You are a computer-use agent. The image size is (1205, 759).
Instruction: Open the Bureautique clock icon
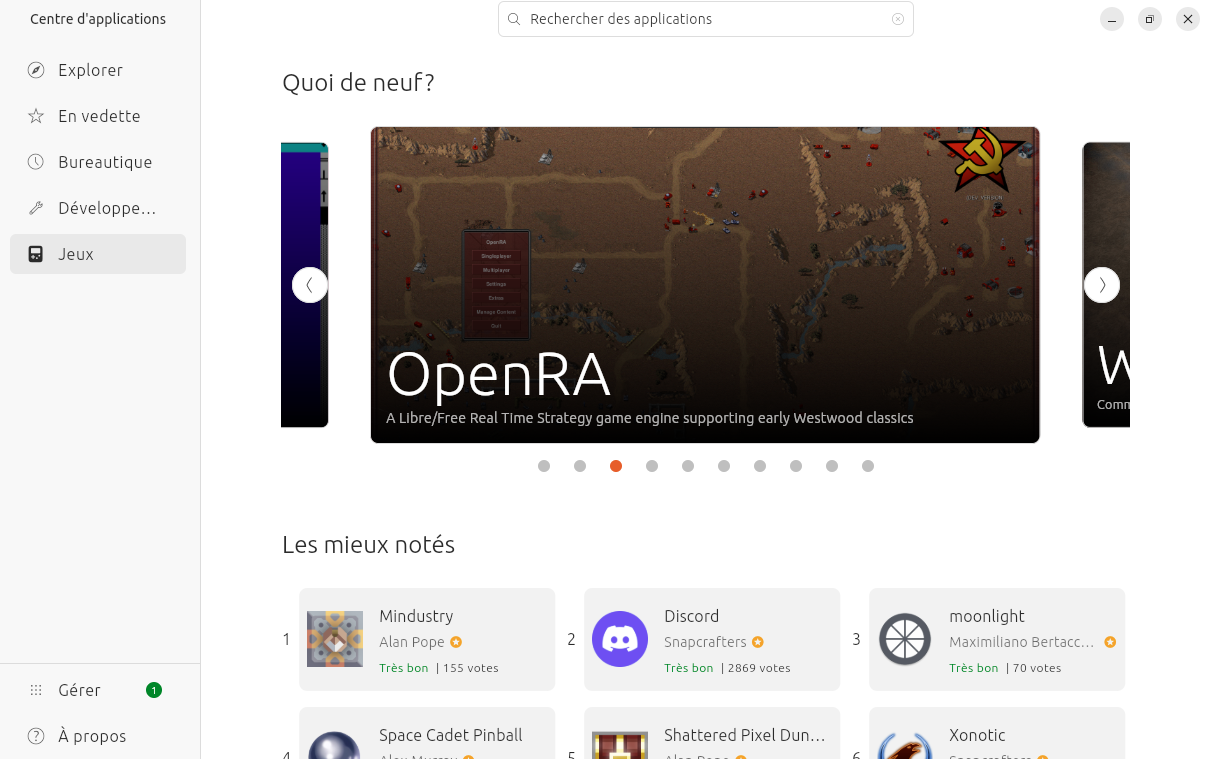click(36, 162)
